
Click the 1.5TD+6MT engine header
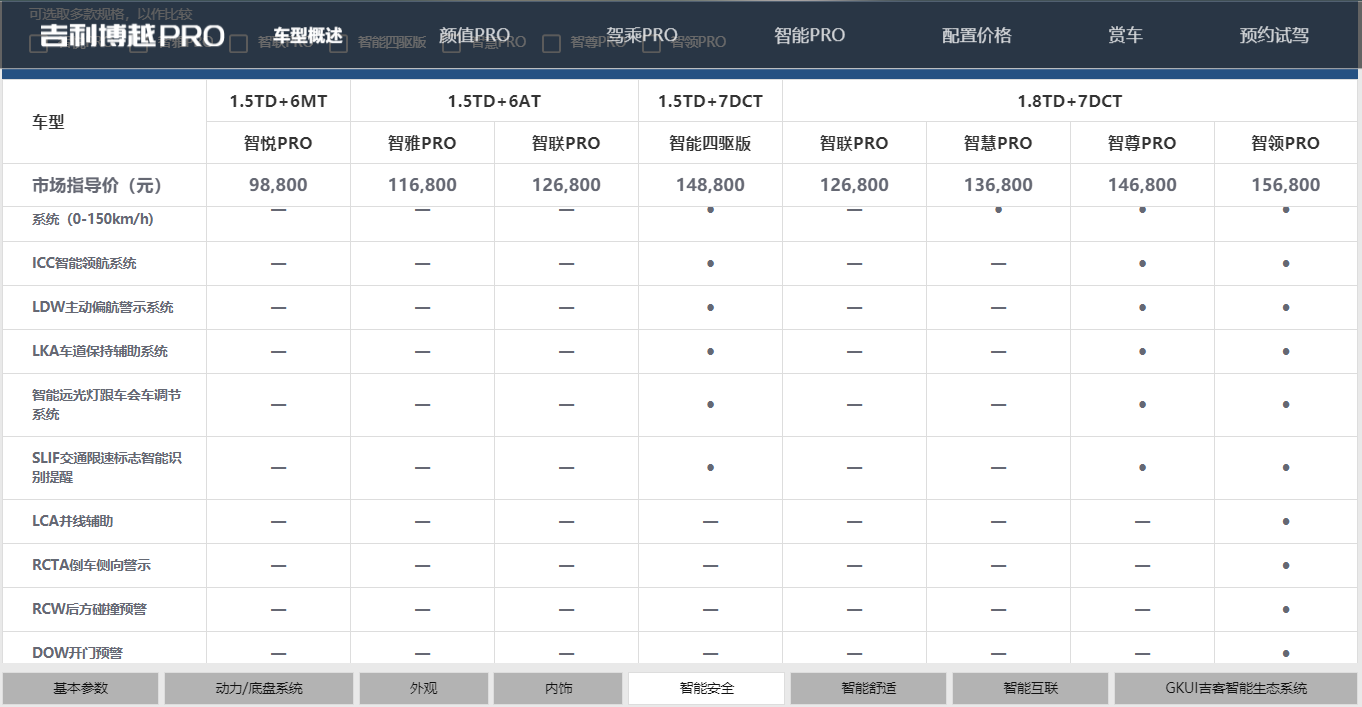point(278,101)
